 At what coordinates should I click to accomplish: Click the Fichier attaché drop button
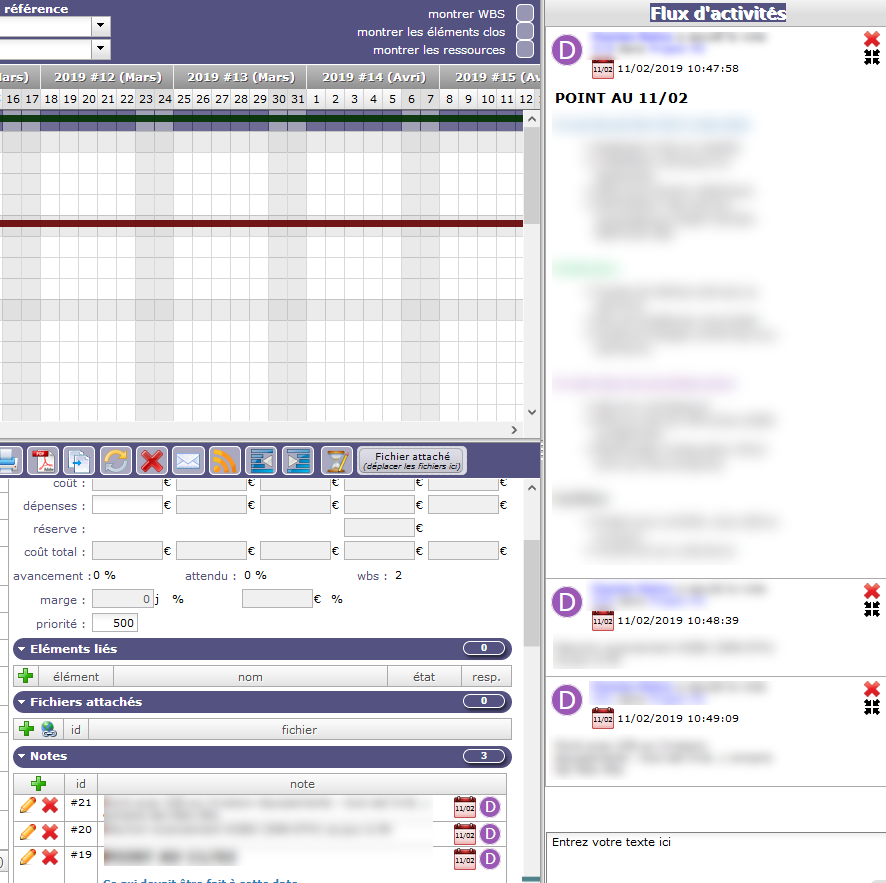[x=412, y=460]
